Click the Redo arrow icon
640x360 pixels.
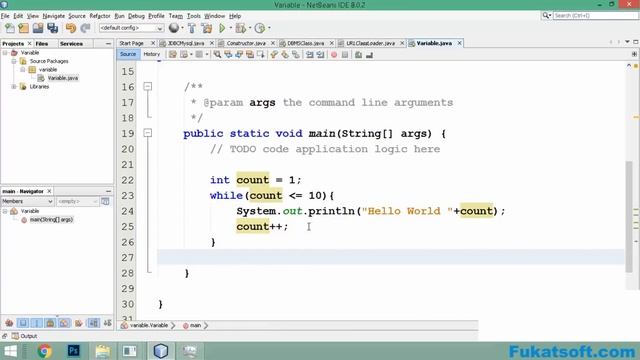click(x=85, y=28)
